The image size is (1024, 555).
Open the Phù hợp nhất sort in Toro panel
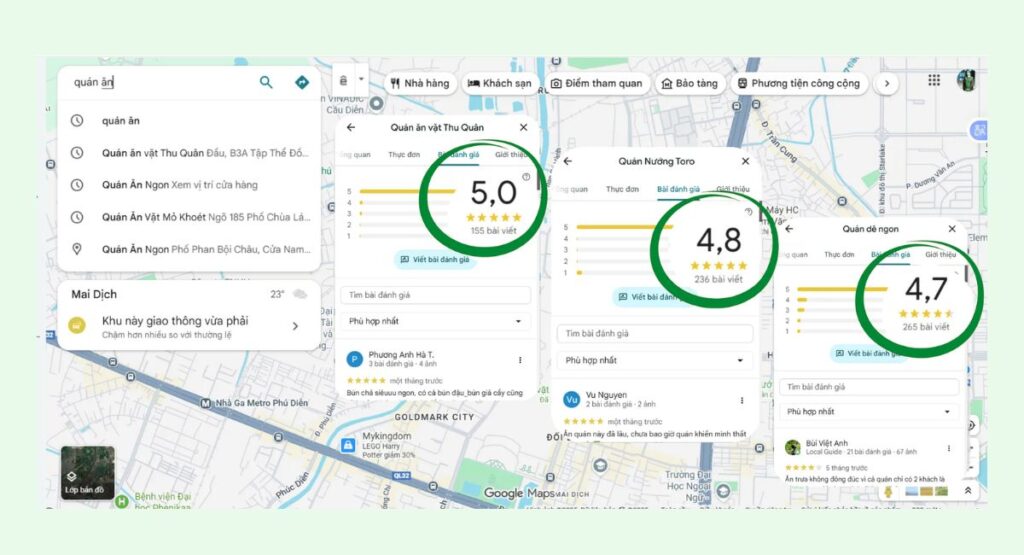click(653, 360)
